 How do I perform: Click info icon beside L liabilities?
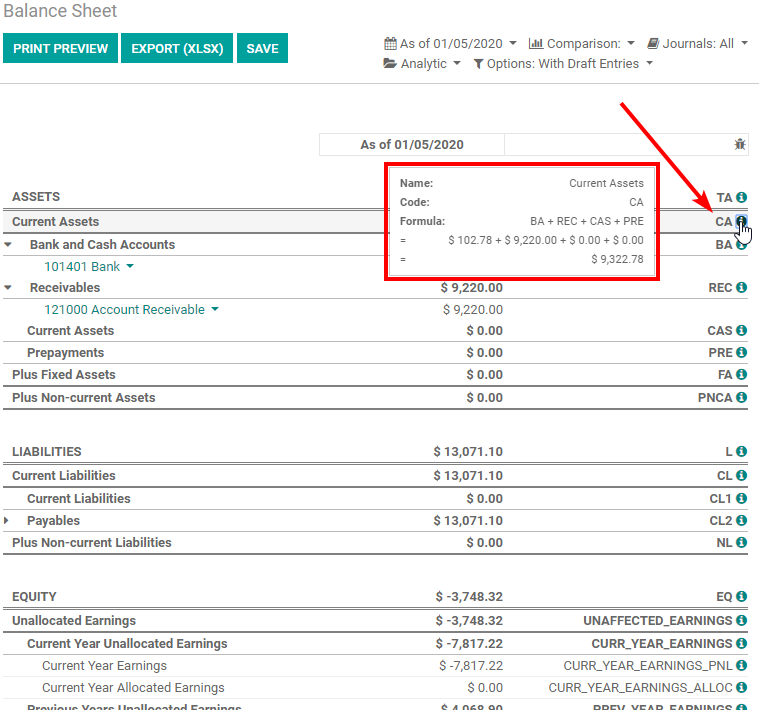pyautogui.click(x=741, y=451)
